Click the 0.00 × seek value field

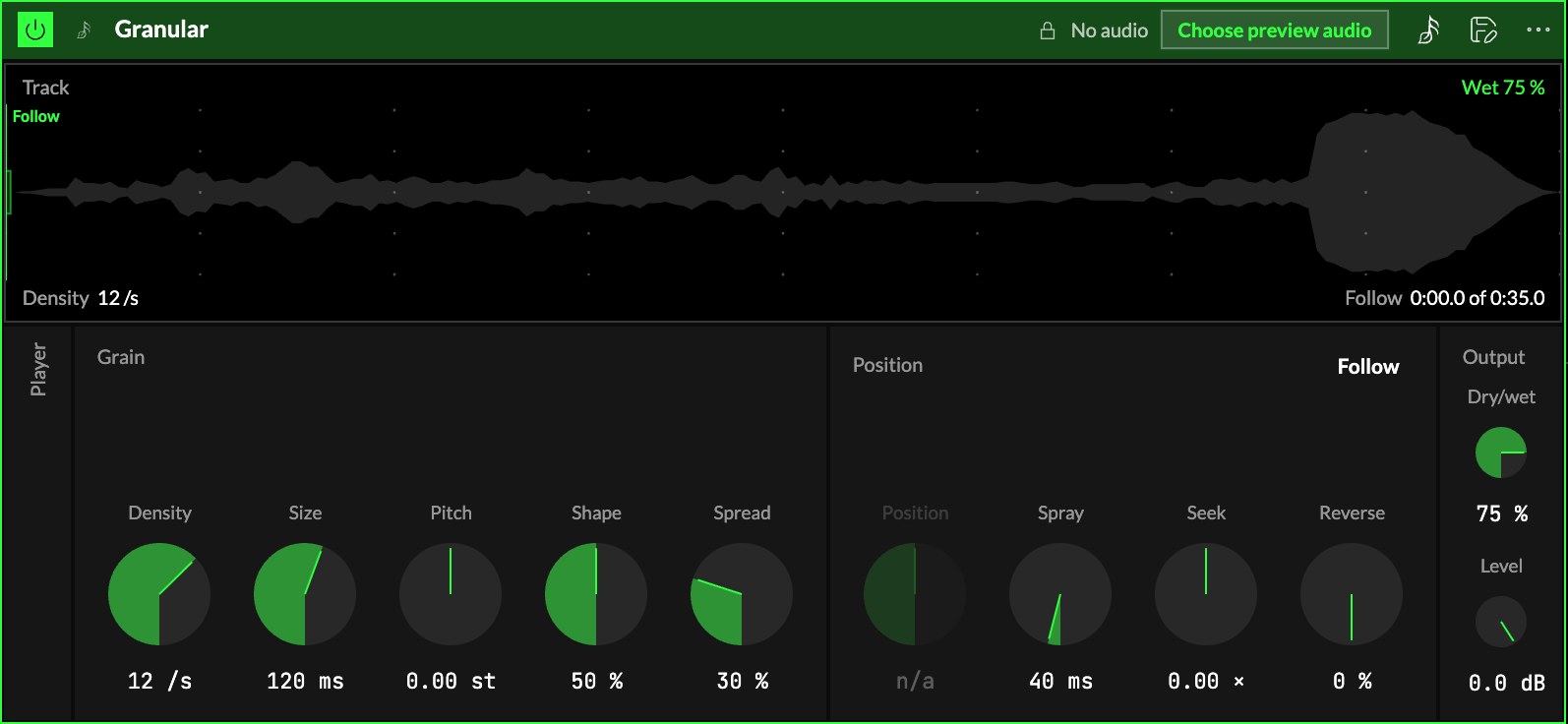click(1206, 681)
